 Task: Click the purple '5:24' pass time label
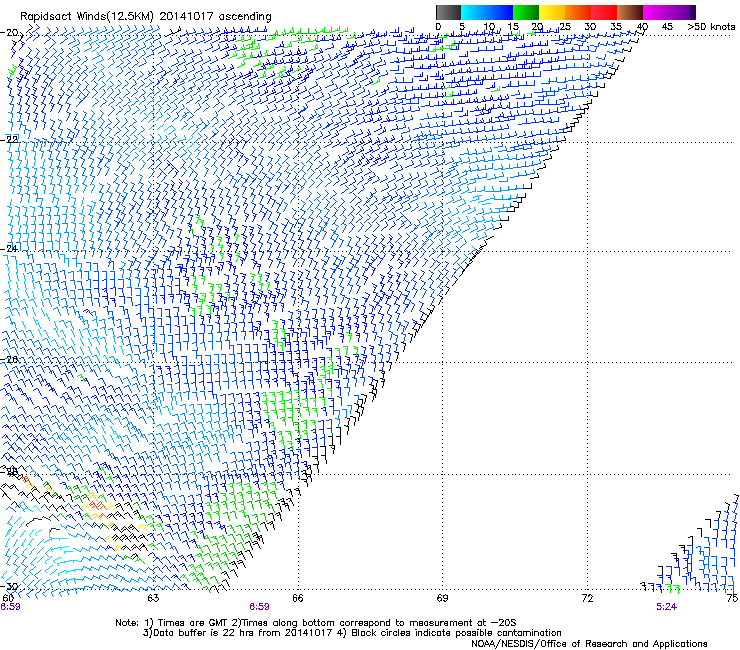click(666, 607)
